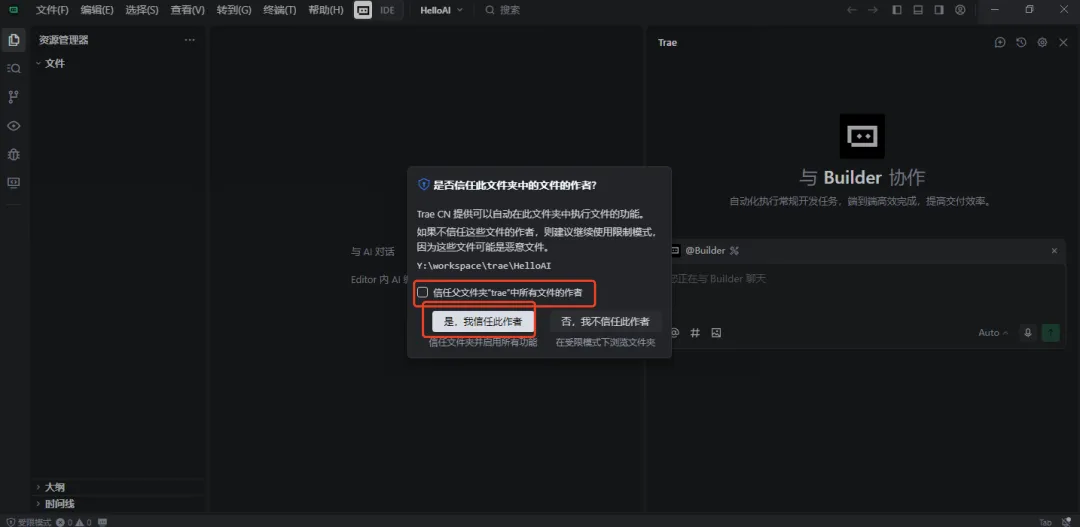1080x527 pixels.
Task: Toggle the right sidebar layout icon
Action: pos(939,10)
